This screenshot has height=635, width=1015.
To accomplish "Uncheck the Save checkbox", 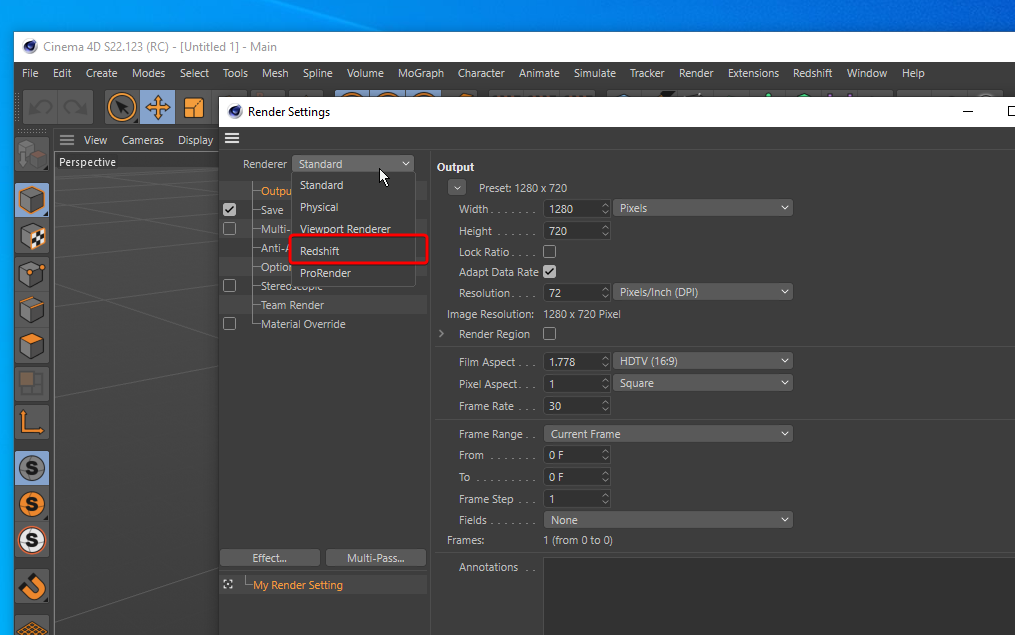I will [230, 210].
